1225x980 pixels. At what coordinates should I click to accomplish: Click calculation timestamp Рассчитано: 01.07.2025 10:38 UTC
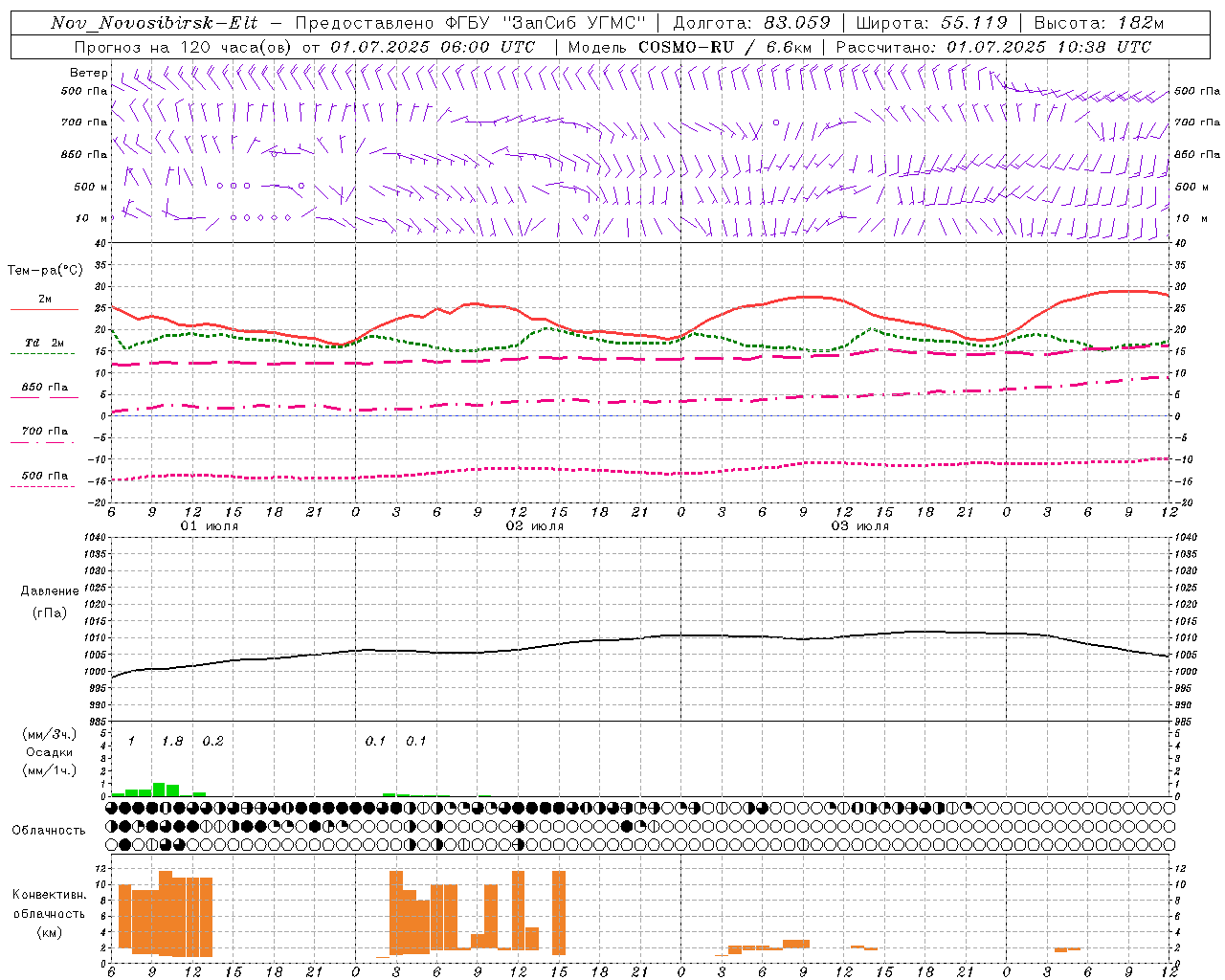click(993, 47)
